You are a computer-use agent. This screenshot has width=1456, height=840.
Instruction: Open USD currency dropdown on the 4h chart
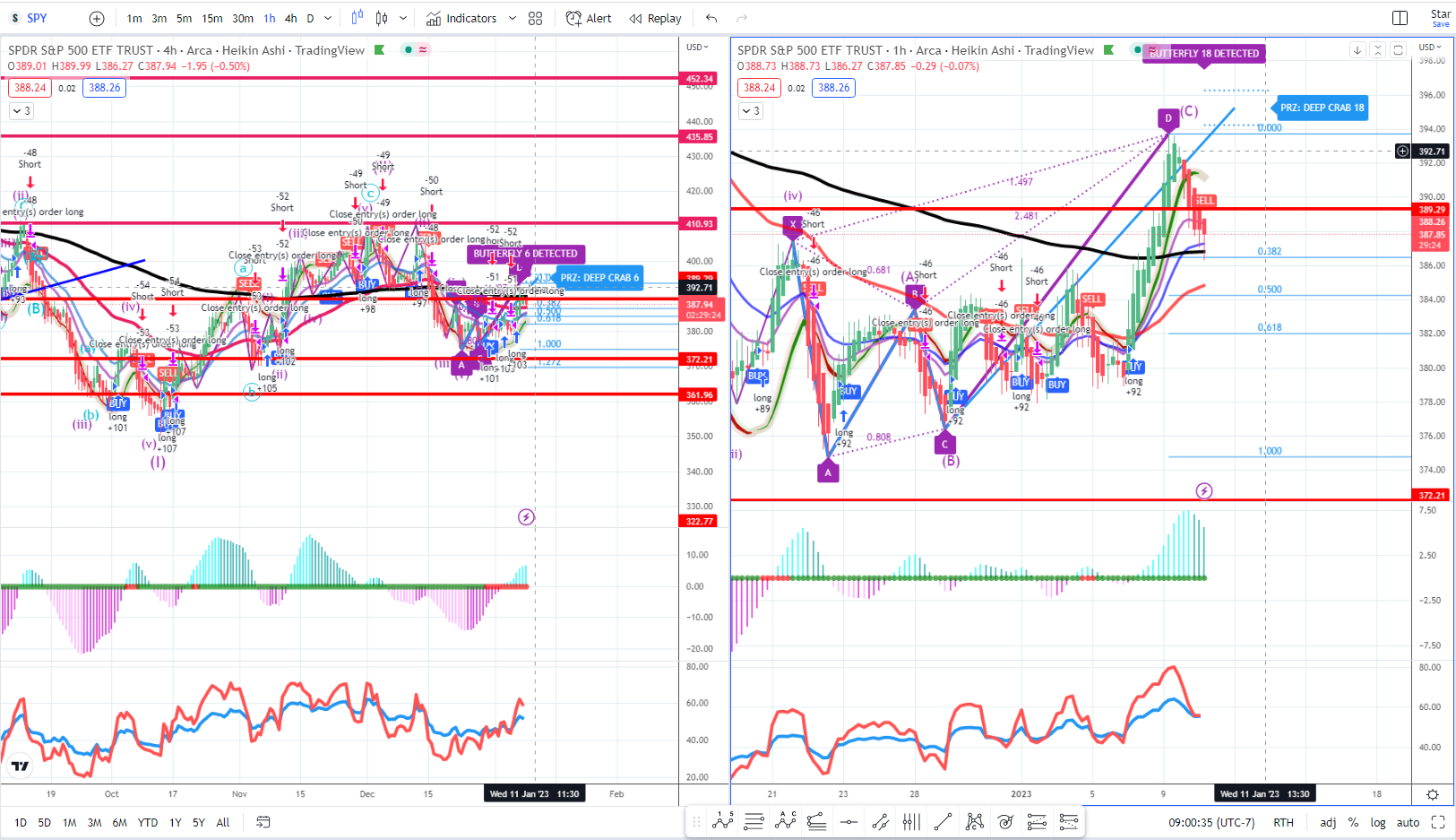coord(696,47)
